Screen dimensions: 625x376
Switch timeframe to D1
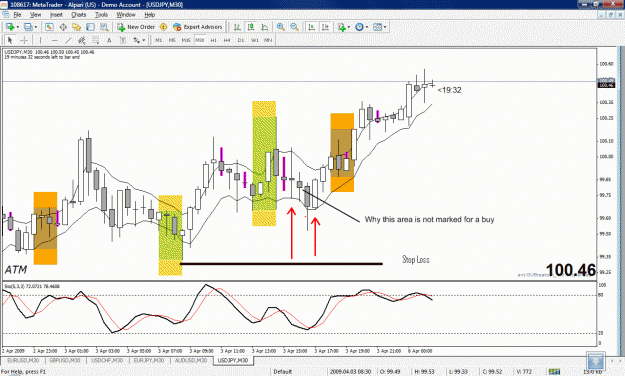point(241,40)
